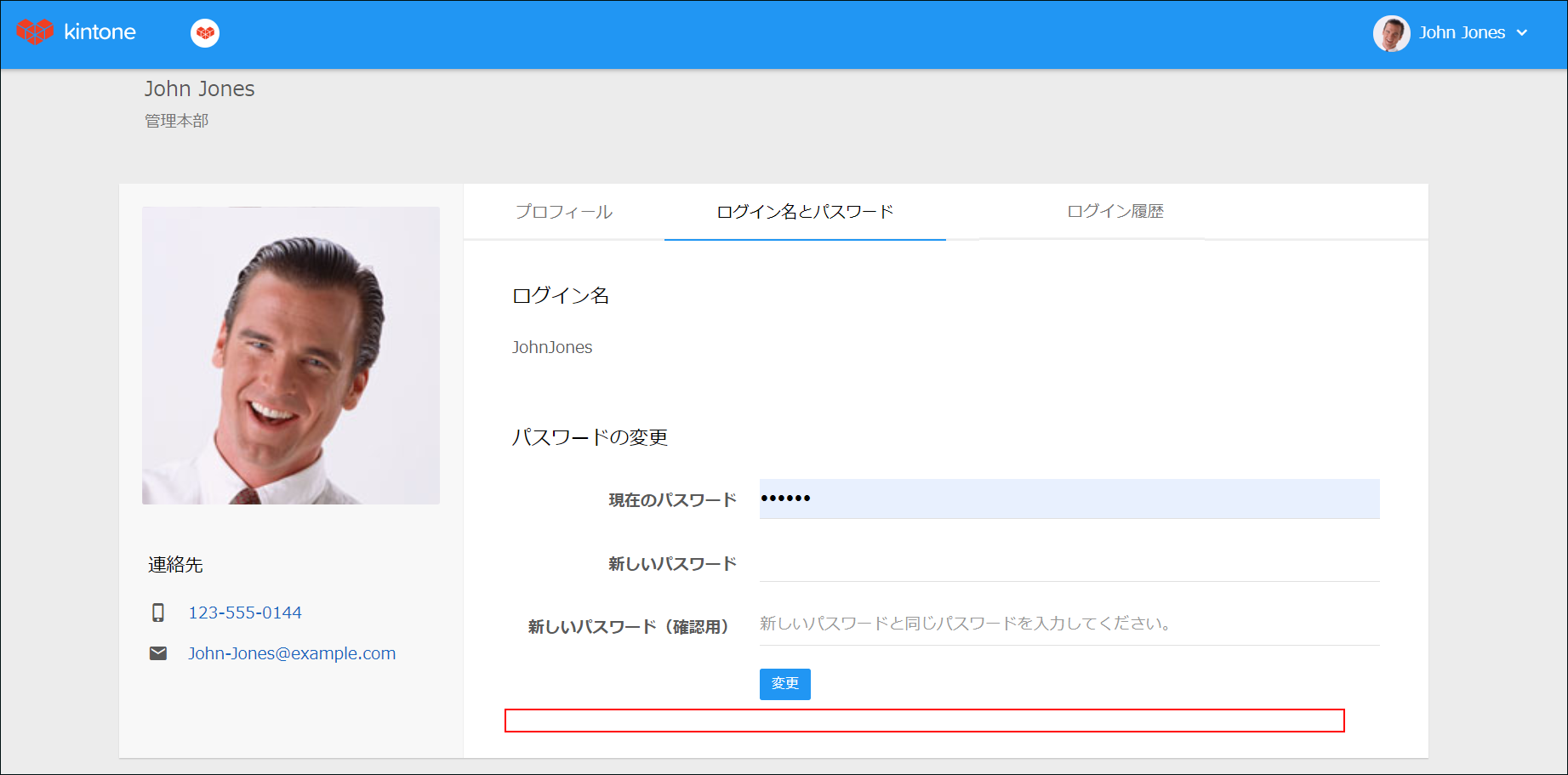Expand the chevron beside the username

(1523, 33)
